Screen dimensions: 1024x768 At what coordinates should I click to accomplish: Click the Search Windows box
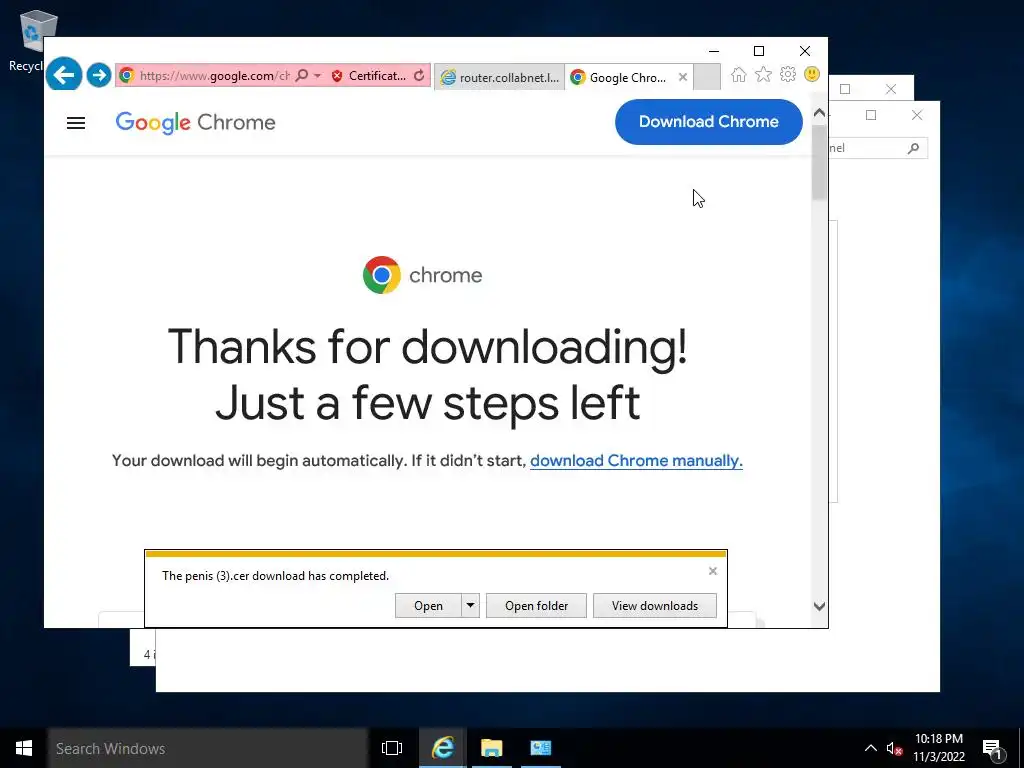tap(208, 748)
